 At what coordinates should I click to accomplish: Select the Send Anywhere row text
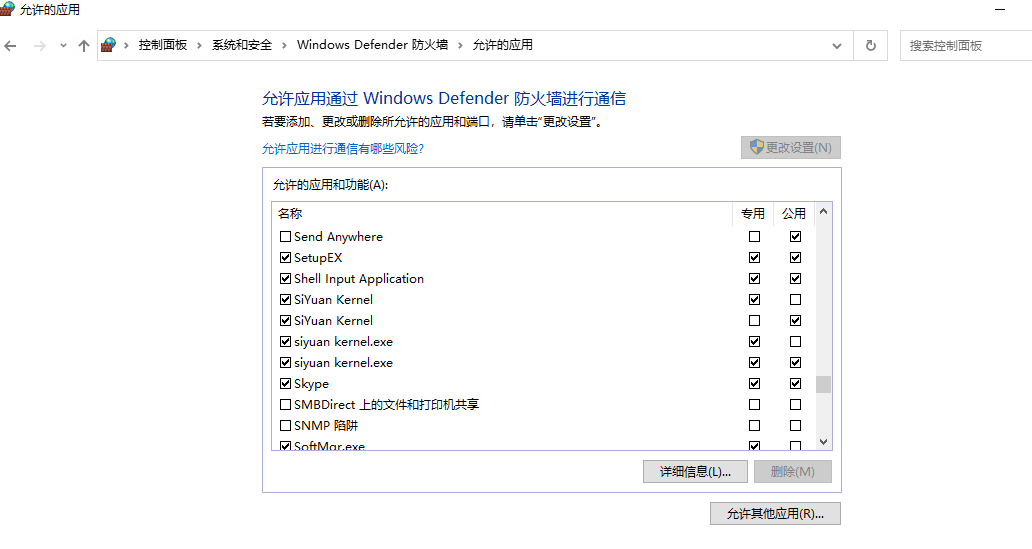point(338,236)
